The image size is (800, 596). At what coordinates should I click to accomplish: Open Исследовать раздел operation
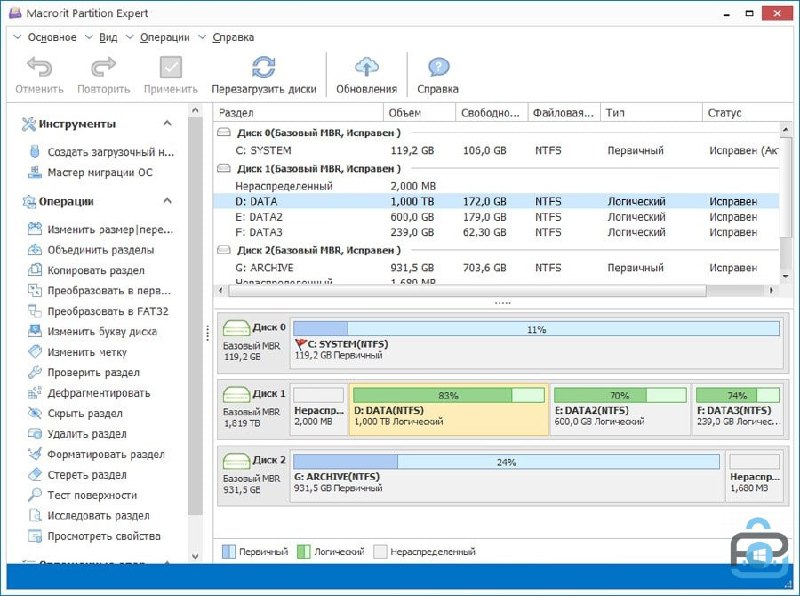tap(89, 515)
